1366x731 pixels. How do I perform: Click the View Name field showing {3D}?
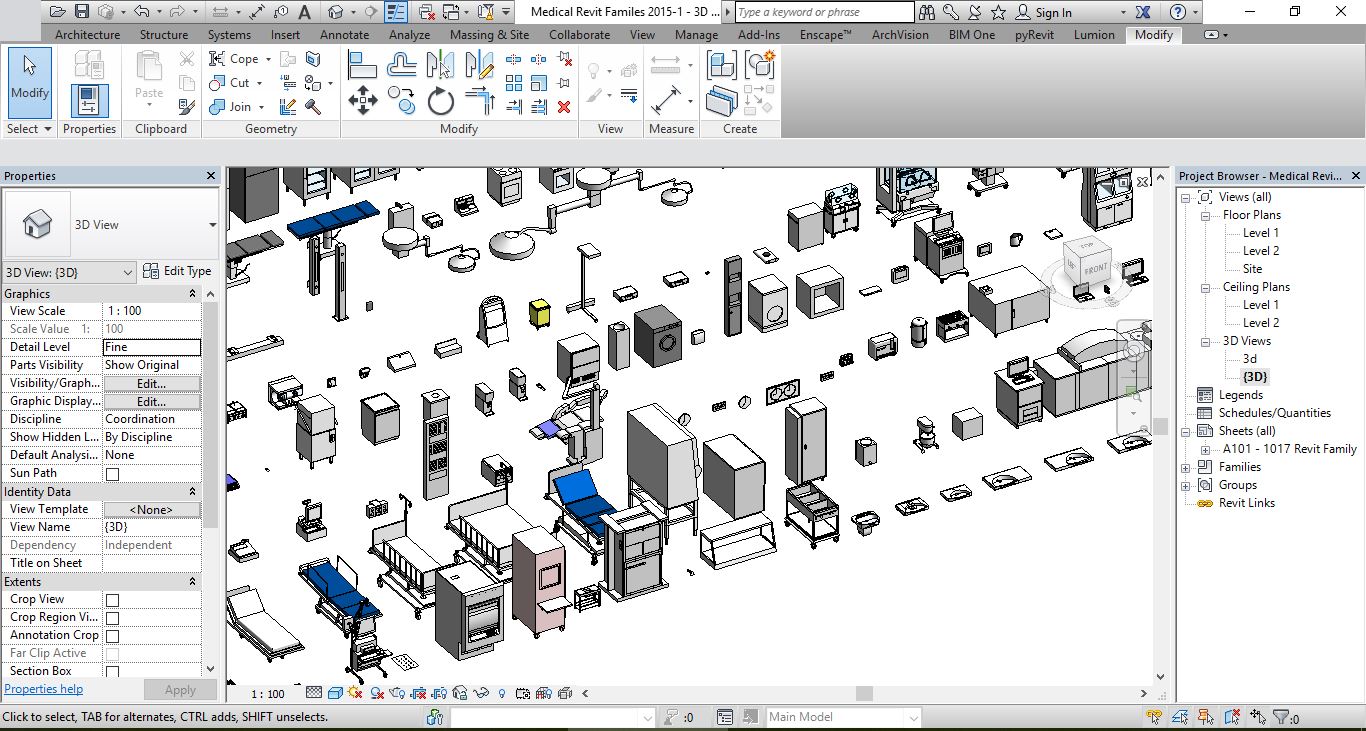click(152, 527)
